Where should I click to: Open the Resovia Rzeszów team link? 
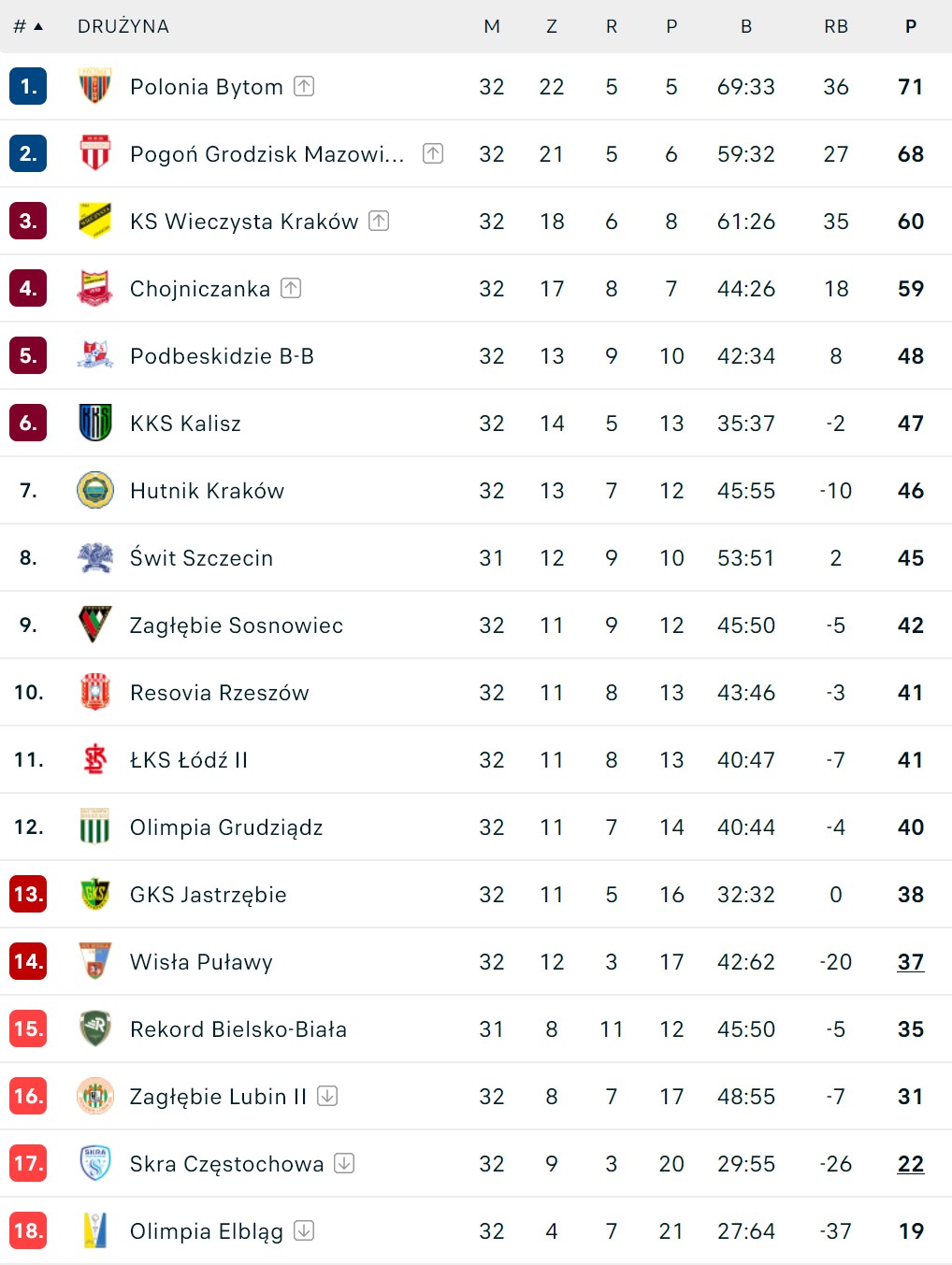click(x=219, y=693)
